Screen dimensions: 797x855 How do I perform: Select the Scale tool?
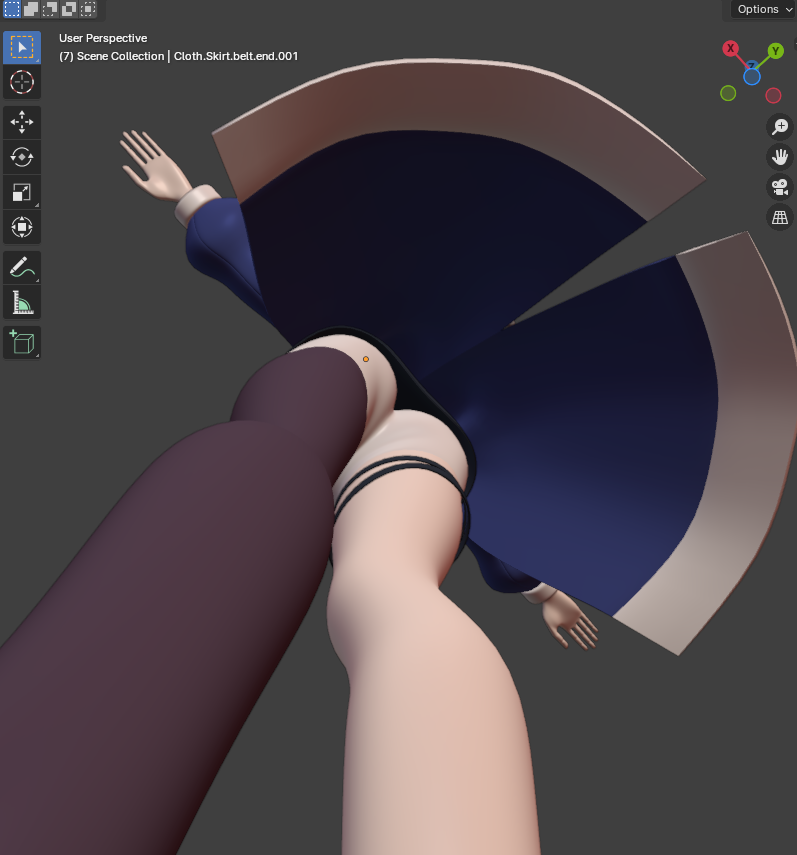[21, 192]
